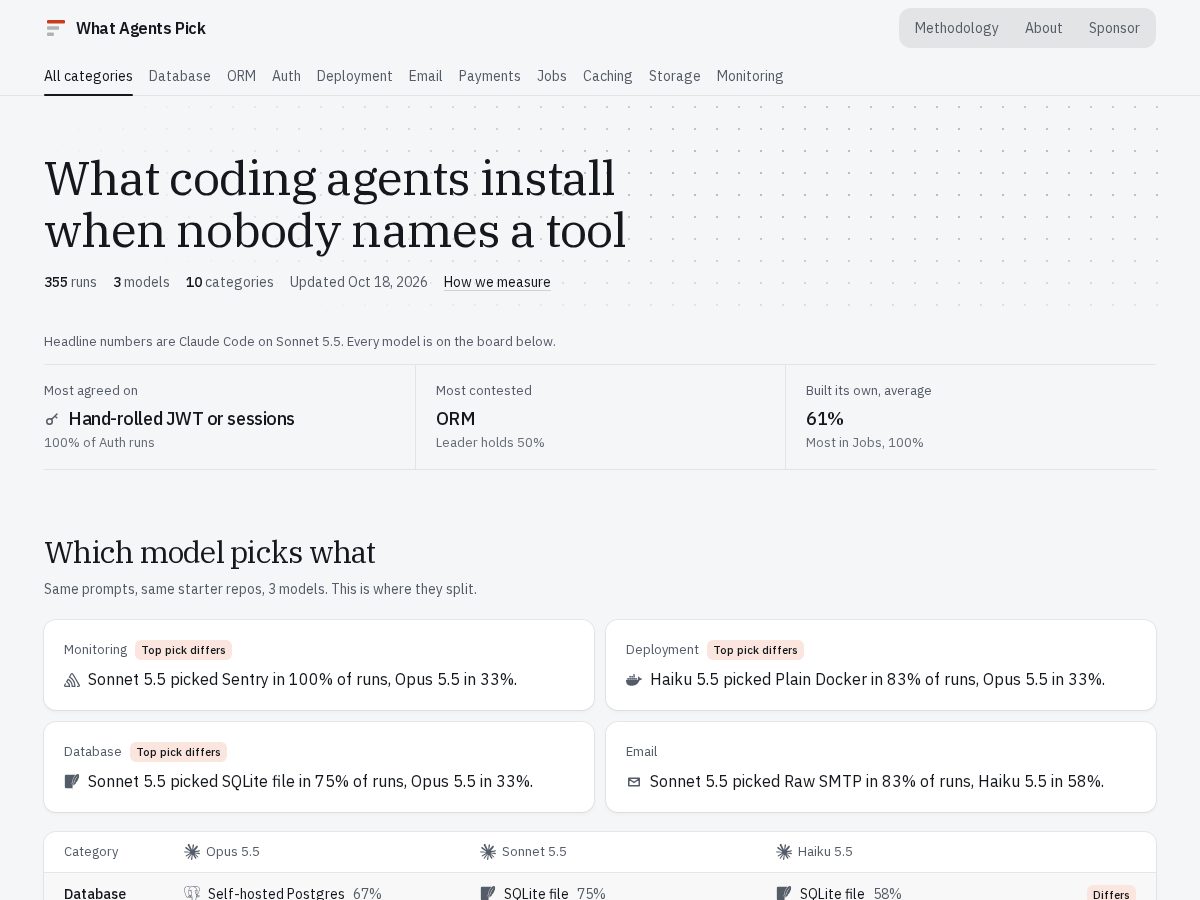This screenshot has width=1200, height=900.
Task: Click the Sonnet 5.5 column header icon
Action: (x=488, y=852)
